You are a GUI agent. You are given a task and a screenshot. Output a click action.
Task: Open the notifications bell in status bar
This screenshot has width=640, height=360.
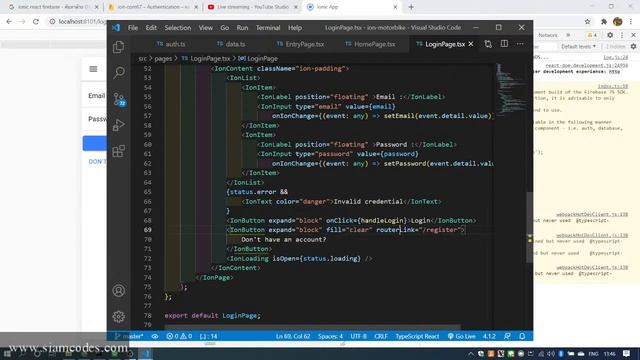click(x=522, y=336)
